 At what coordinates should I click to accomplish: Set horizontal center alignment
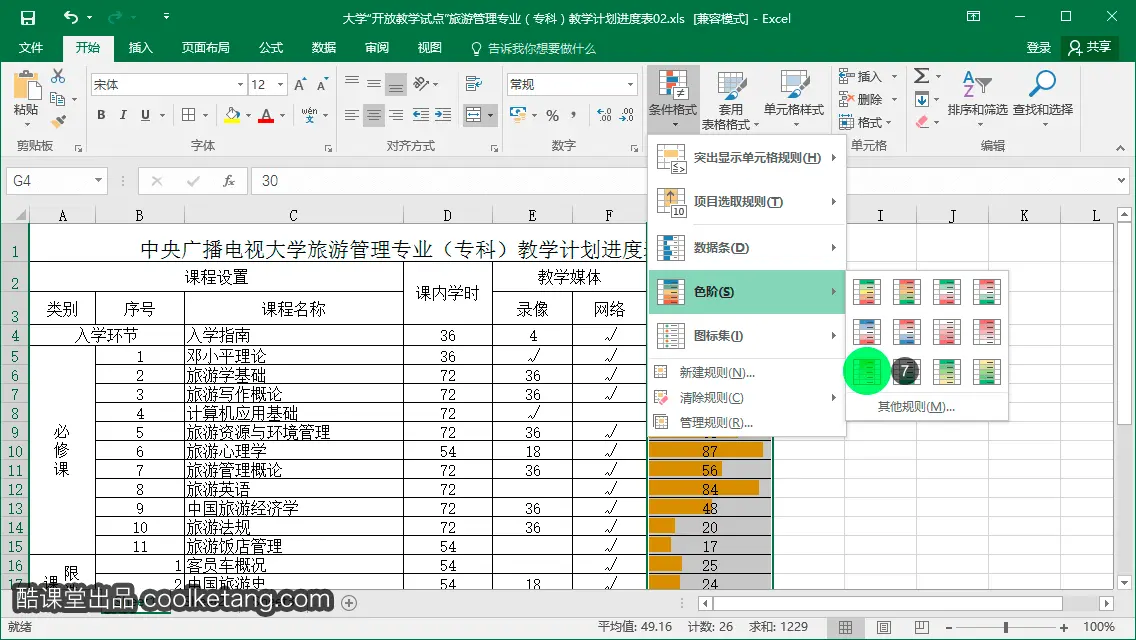(x=374, y=115)
